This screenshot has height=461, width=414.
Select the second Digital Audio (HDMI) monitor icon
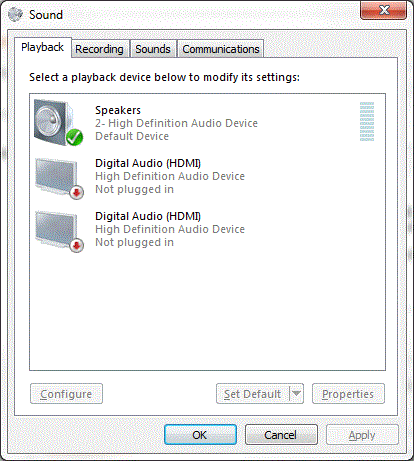pyautogui.click(x=59, y=232)
